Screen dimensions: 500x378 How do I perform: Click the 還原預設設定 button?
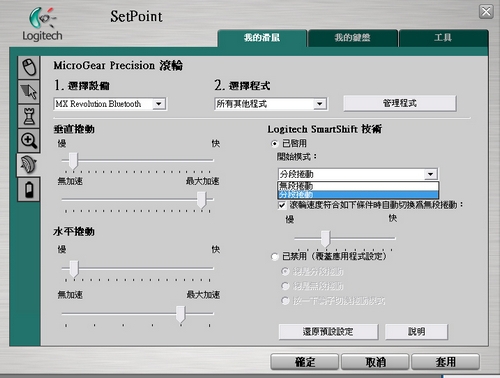[x=328, y=332]
